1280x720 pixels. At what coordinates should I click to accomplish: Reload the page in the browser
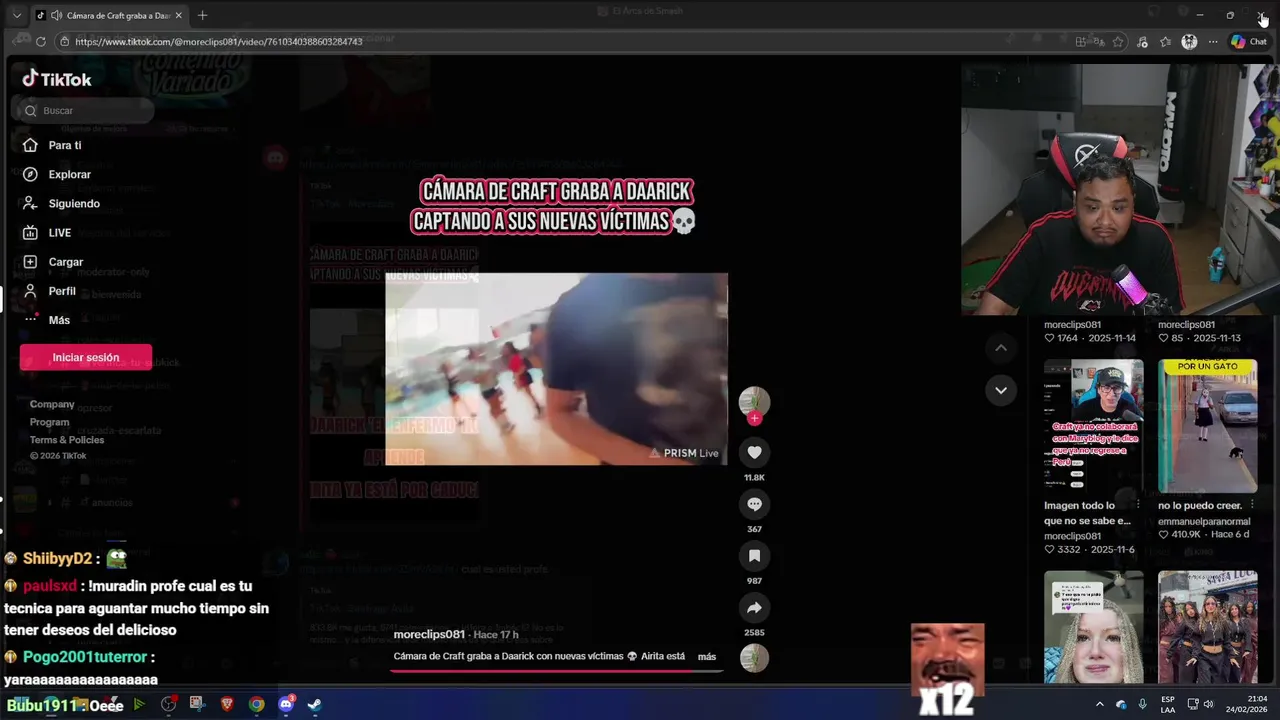[40, 42]
